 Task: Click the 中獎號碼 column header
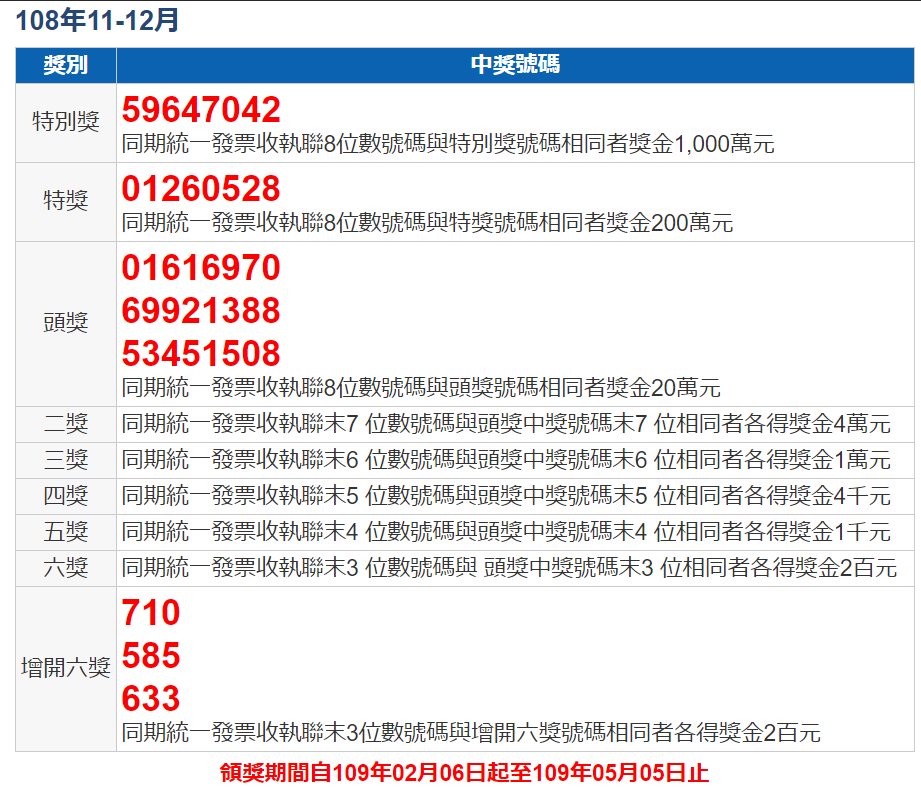point(515,65)
